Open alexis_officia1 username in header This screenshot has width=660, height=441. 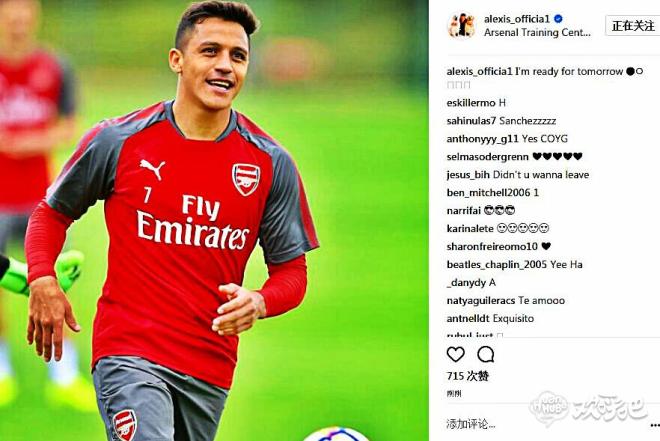517,19
